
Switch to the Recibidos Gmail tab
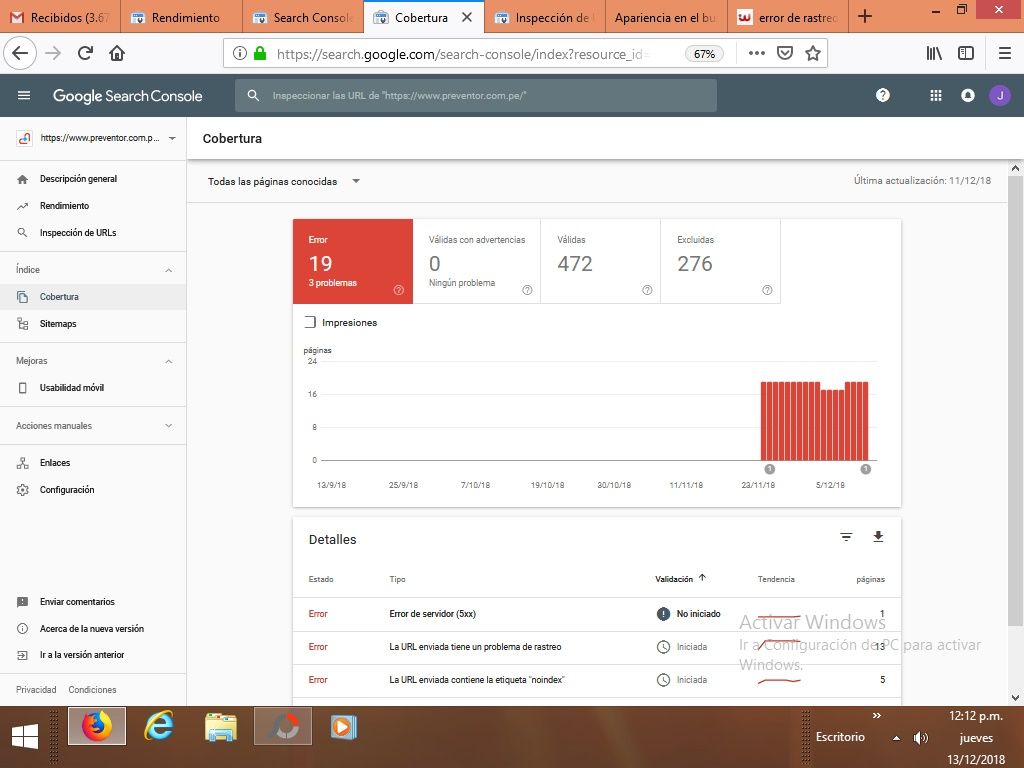click(61, 17)
